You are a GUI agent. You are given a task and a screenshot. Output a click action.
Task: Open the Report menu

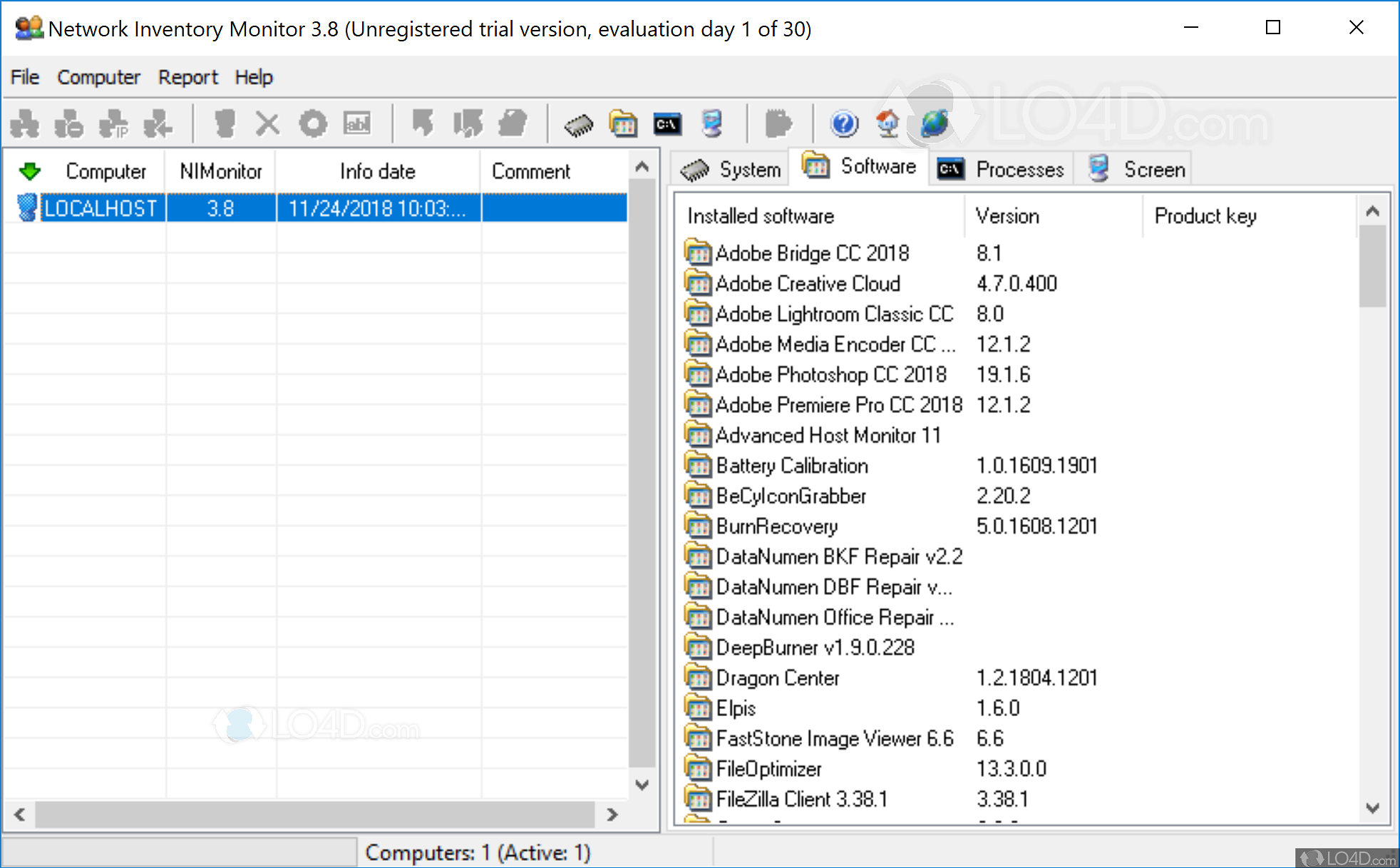(x=187, y=77)
